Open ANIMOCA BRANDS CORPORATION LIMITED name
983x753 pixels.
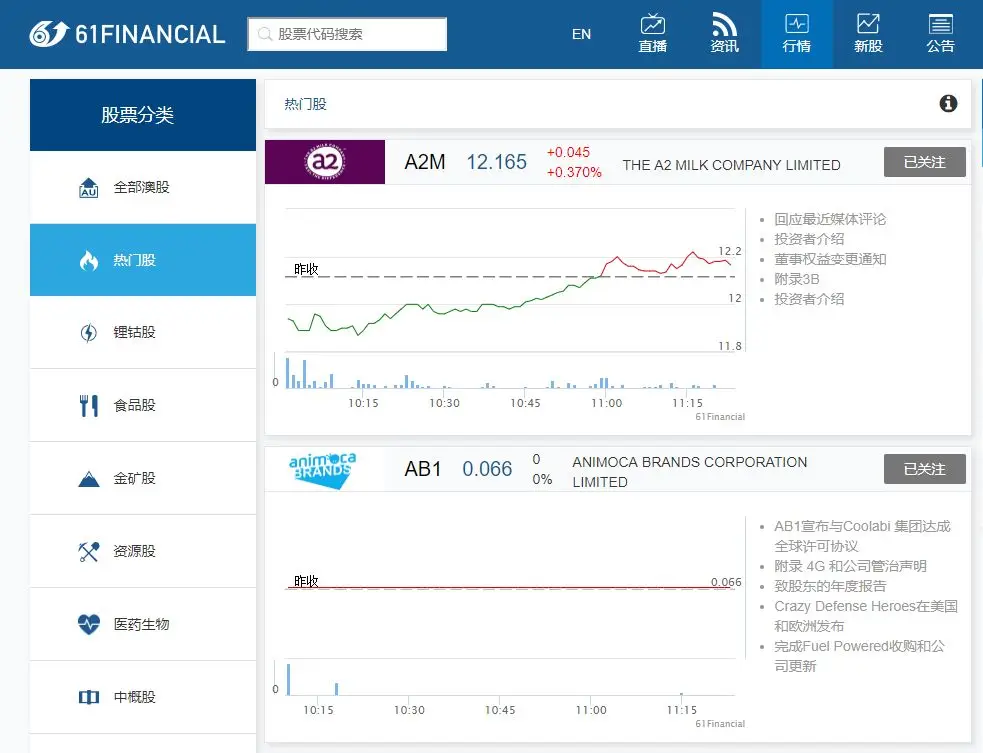[x=690, y=472]
